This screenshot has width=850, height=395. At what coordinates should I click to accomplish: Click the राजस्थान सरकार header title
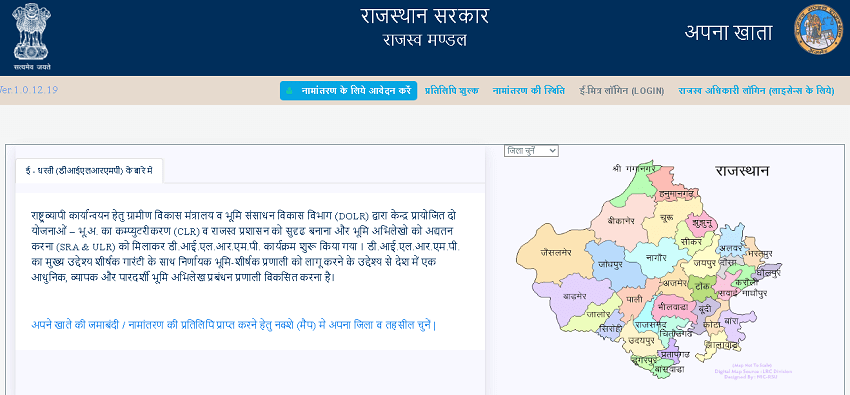click(x=424, y=16)
